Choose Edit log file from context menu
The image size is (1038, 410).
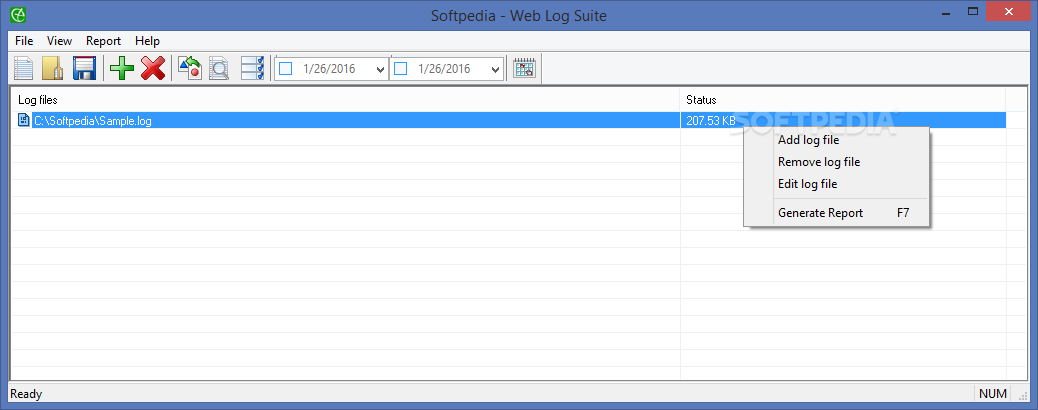[837, 183]
